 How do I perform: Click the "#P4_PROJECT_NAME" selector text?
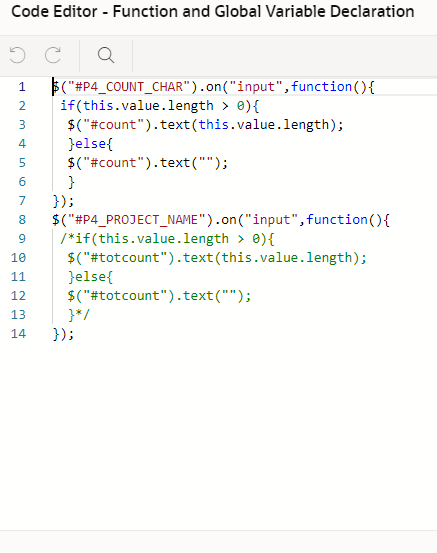[137, 220]
